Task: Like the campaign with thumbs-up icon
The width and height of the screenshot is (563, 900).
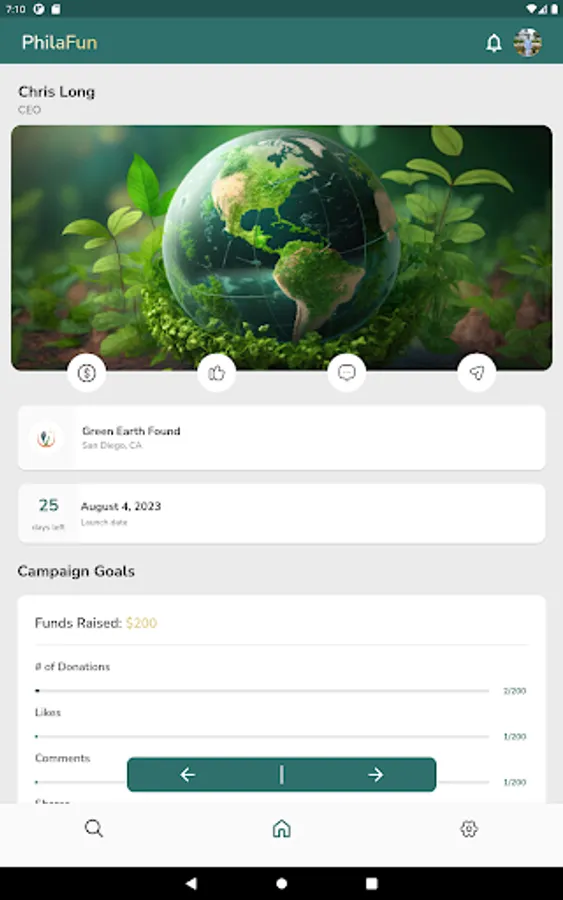Action: (x=216, y=373)
